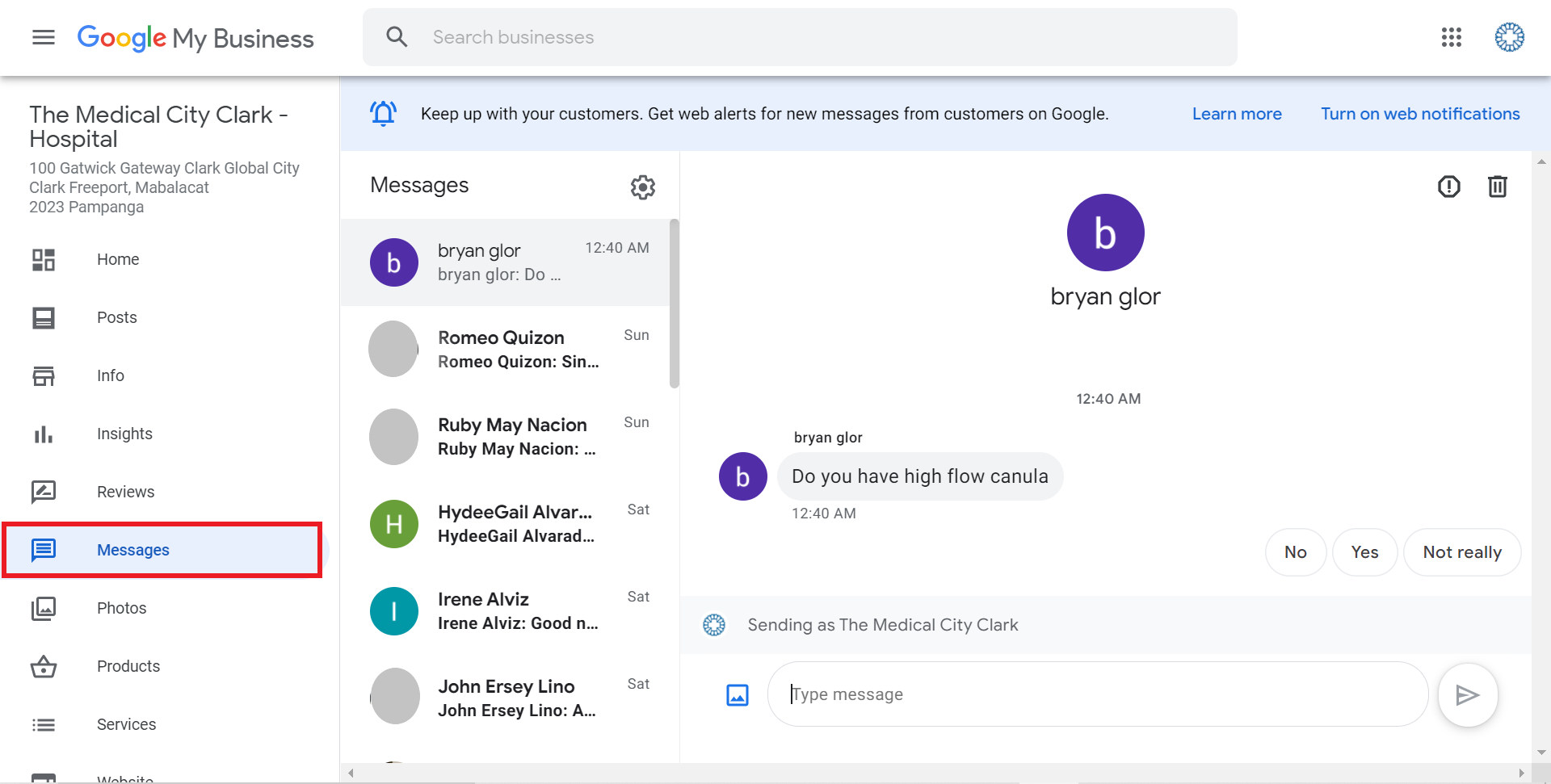
Task: Select Photos in navigation menu
Action: [x=121, y=608]
